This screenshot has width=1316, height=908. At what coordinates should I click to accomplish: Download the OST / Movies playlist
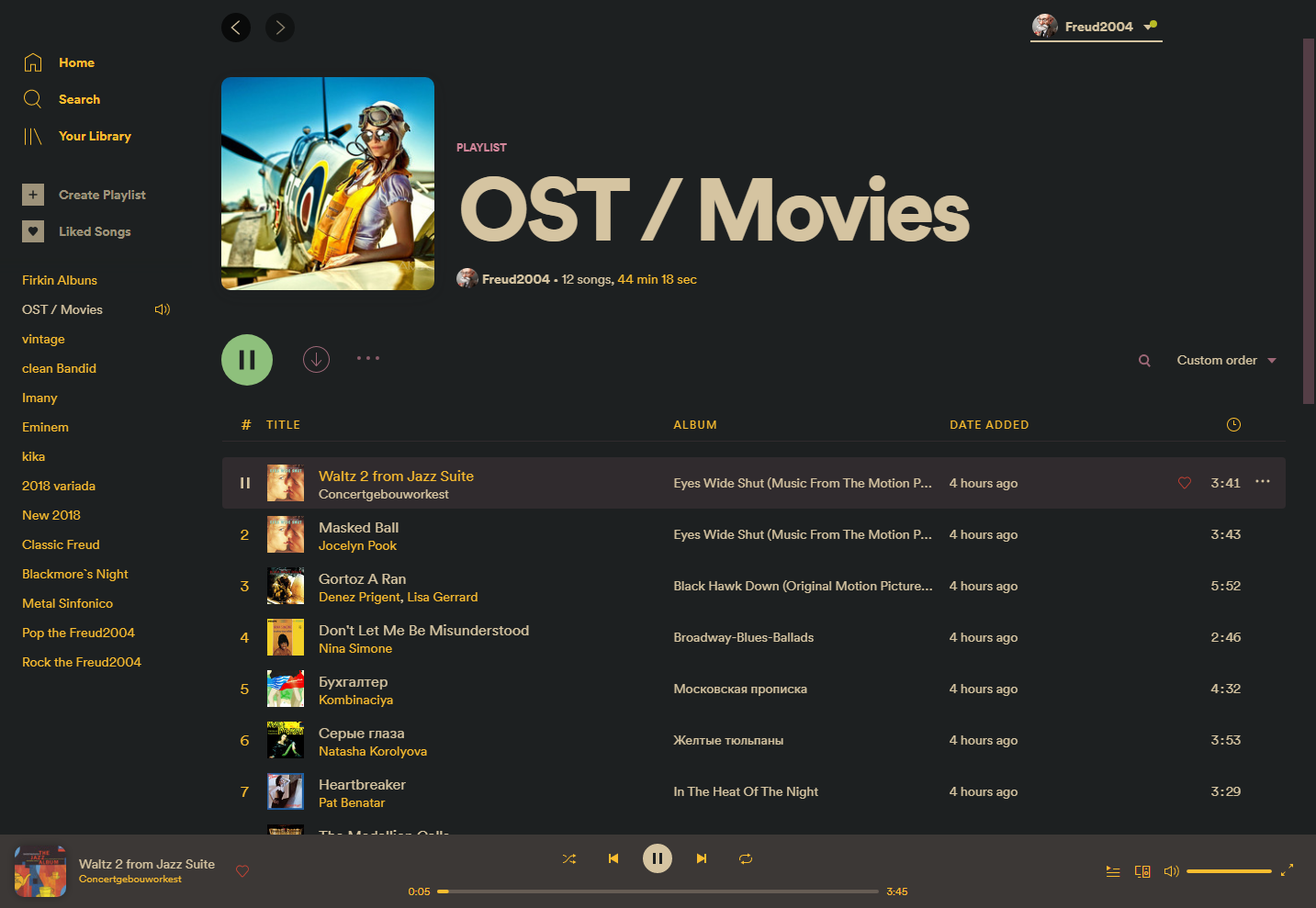coord(316,359)
